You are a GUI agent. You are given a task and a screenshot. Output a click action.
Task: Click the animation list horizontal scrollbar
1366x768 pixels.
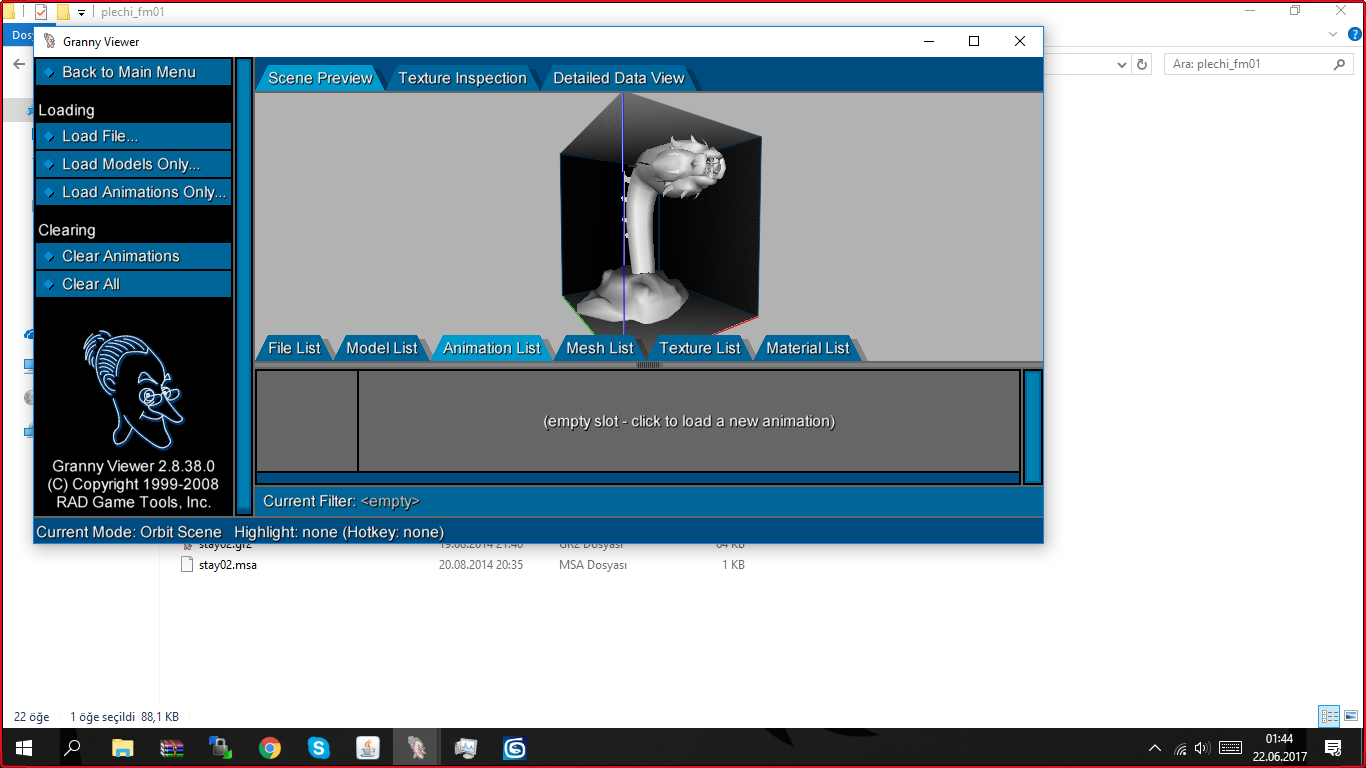638,478
